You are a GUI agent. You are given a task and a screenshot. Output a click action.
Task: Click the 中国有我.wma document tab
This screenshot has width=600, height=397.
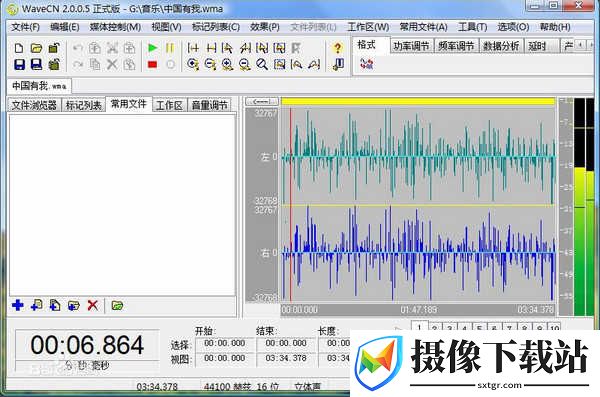[39, 86]
